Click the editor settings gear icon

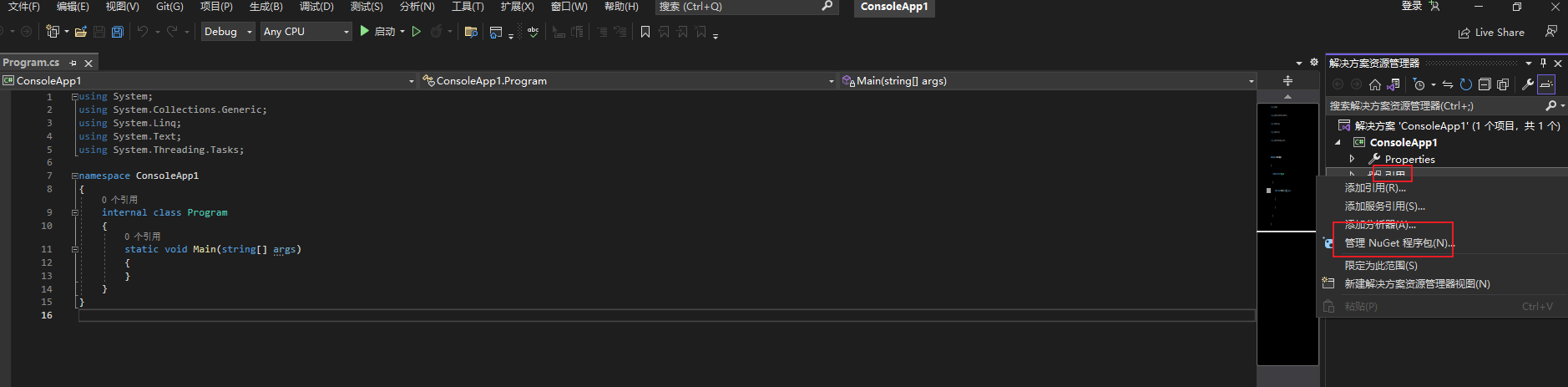(x=1314, y=63)
